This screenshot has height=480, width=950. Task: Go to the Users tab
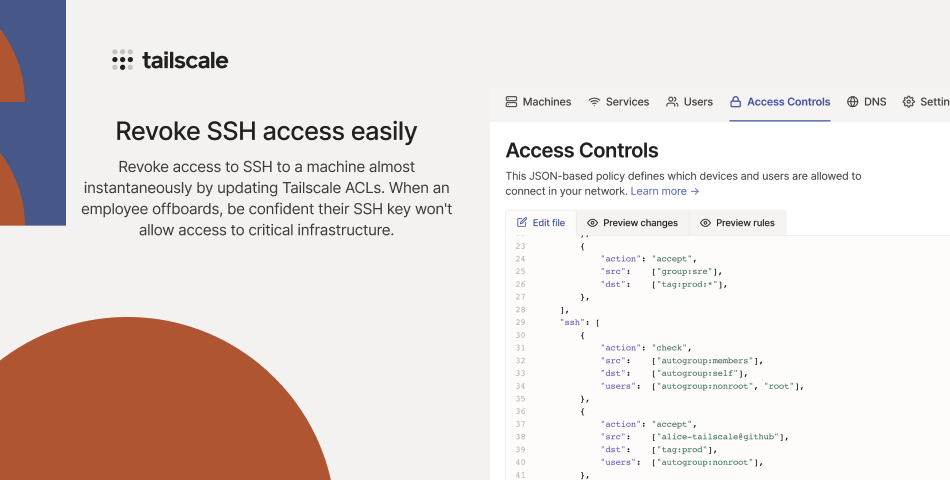[x=689, y=102]
